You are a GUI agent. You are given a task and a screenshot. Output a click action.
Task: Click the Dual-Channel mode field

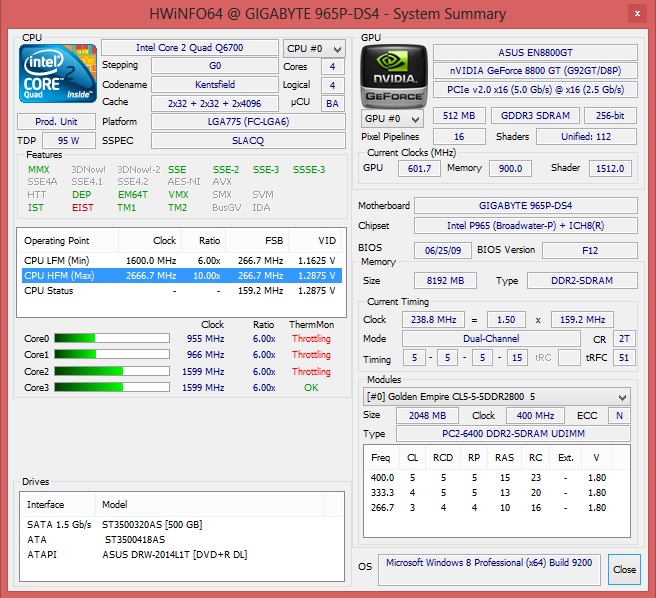click(x=491, y=339)
